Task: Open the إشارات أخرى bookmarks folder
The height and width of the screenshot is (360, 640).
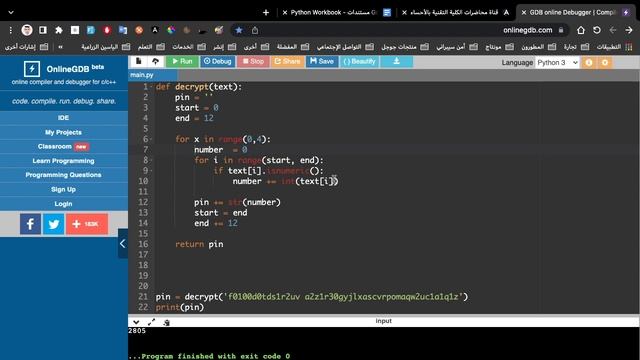Action: tap(27, 47)
